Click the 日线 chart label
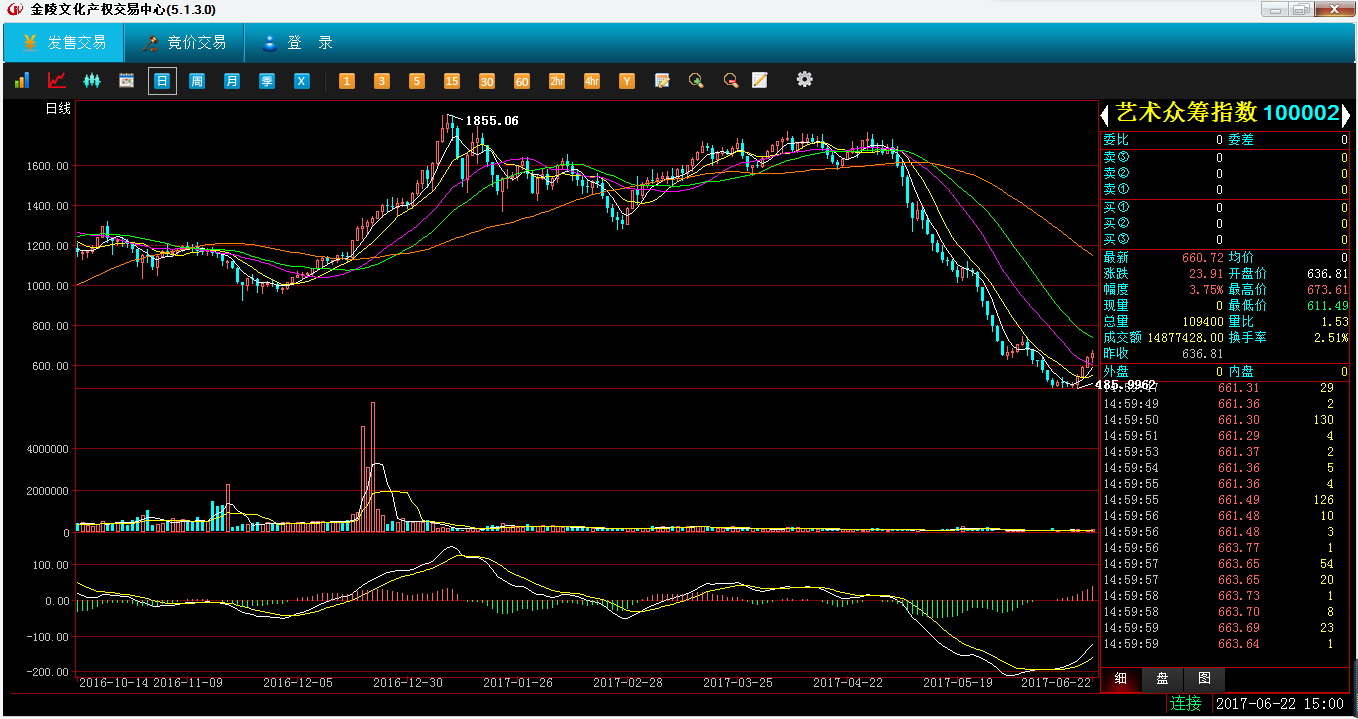 coord(59,109)
